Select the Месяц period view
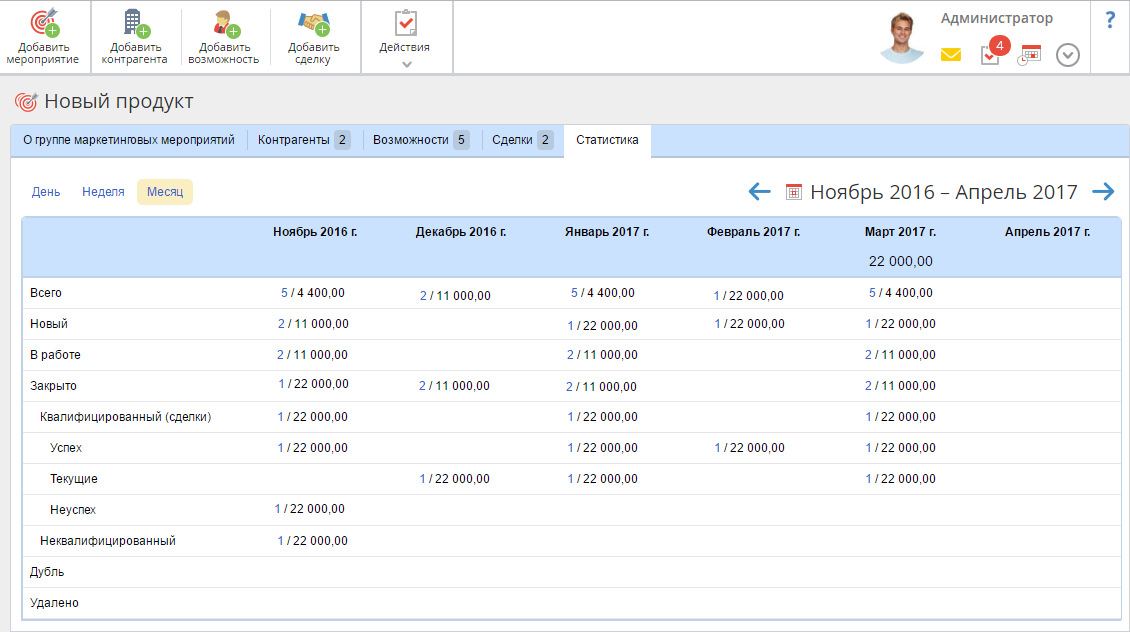The height and width of the screenshot is (632, 1130). click(x=164, y=192)
